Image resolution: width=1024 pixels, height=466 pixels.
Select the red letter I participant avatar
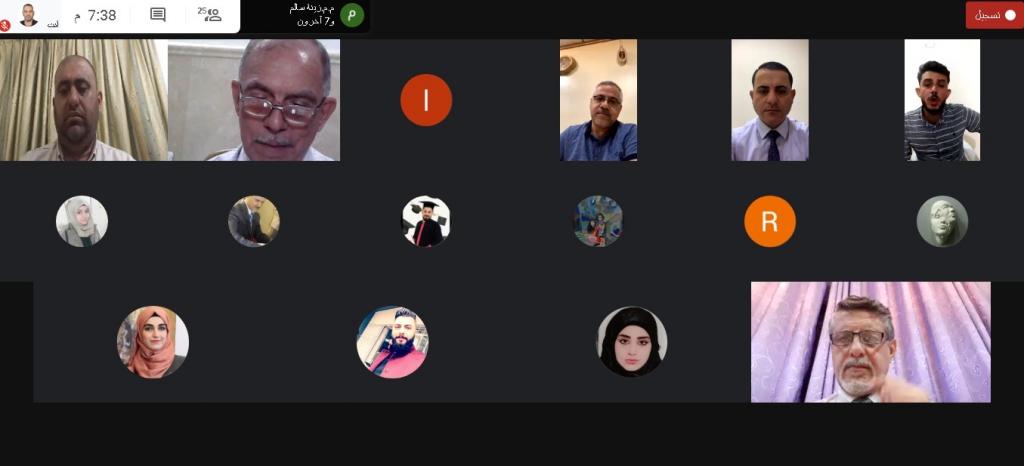click(426, 100)
